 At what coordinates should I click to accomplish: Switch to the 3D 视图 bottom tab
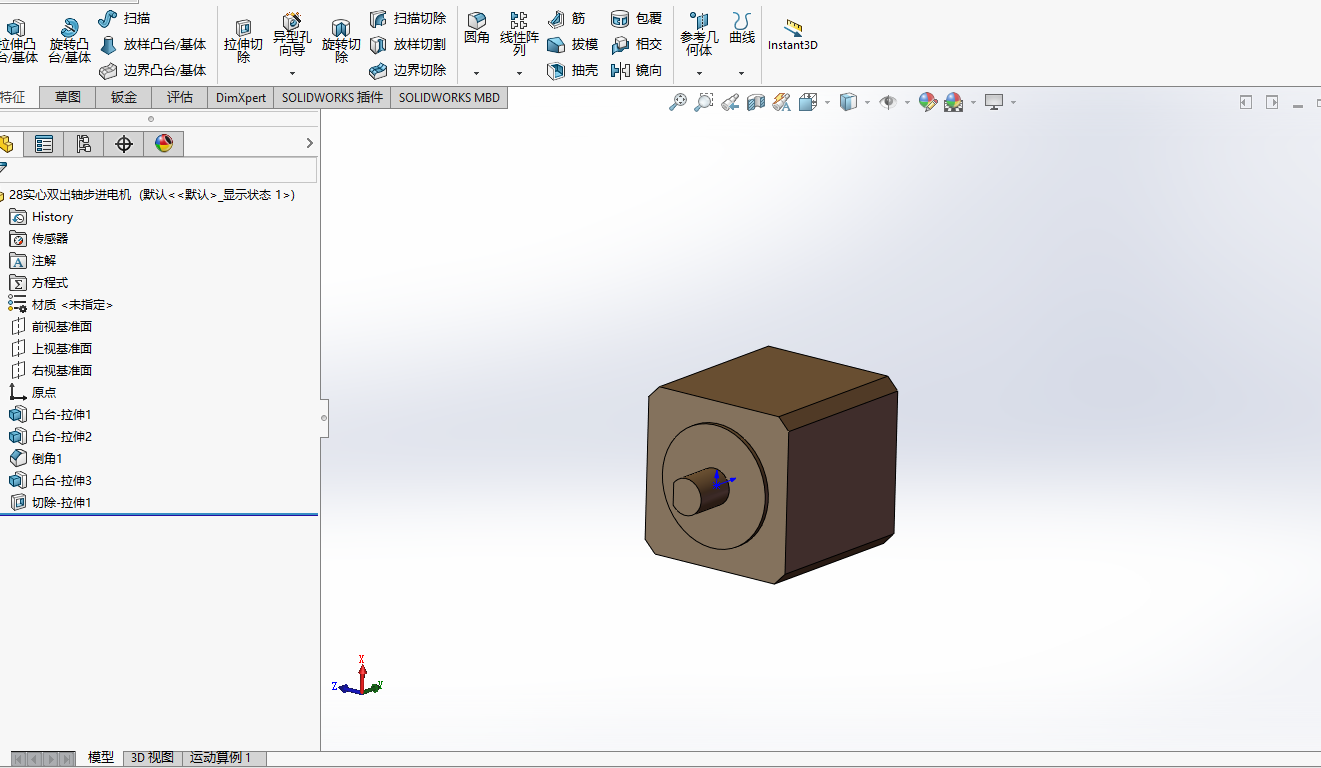point(153,758)
